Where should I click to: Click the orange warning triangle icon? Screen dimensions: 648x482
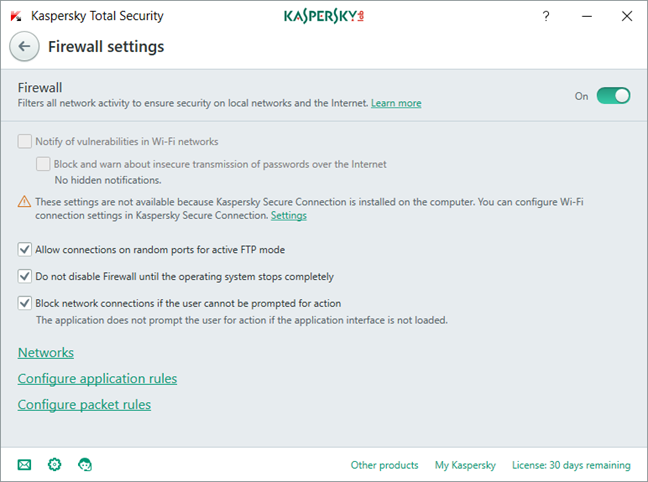[x=24, y=201]
